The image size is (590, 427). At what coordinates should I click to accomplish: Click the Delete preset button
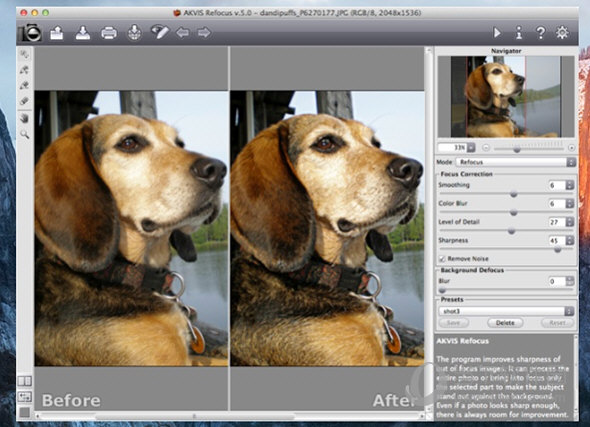[x=505, y=323]
